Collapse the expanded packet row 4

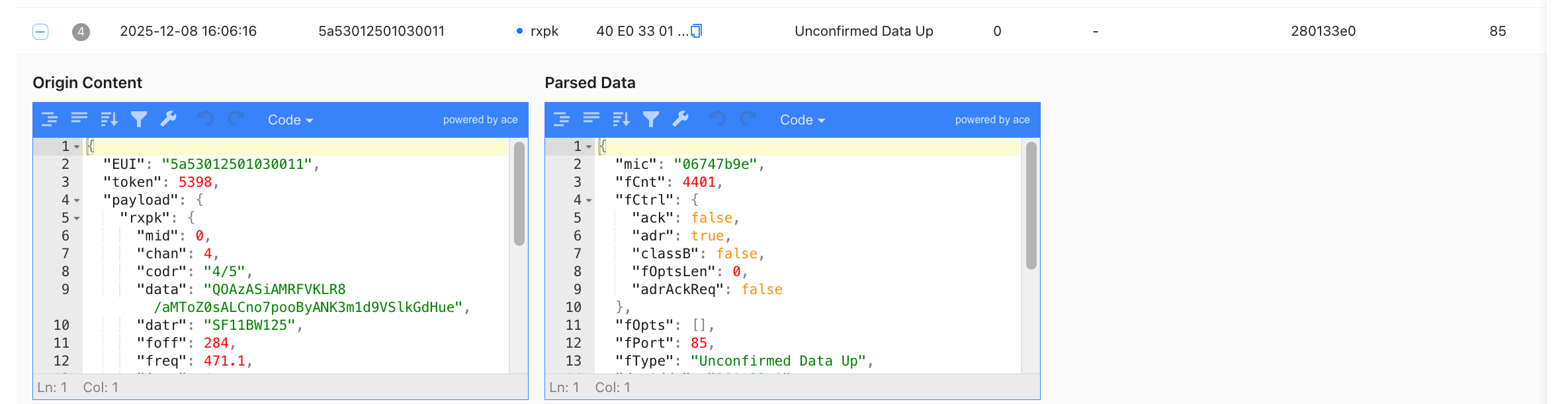pos(40,31)
